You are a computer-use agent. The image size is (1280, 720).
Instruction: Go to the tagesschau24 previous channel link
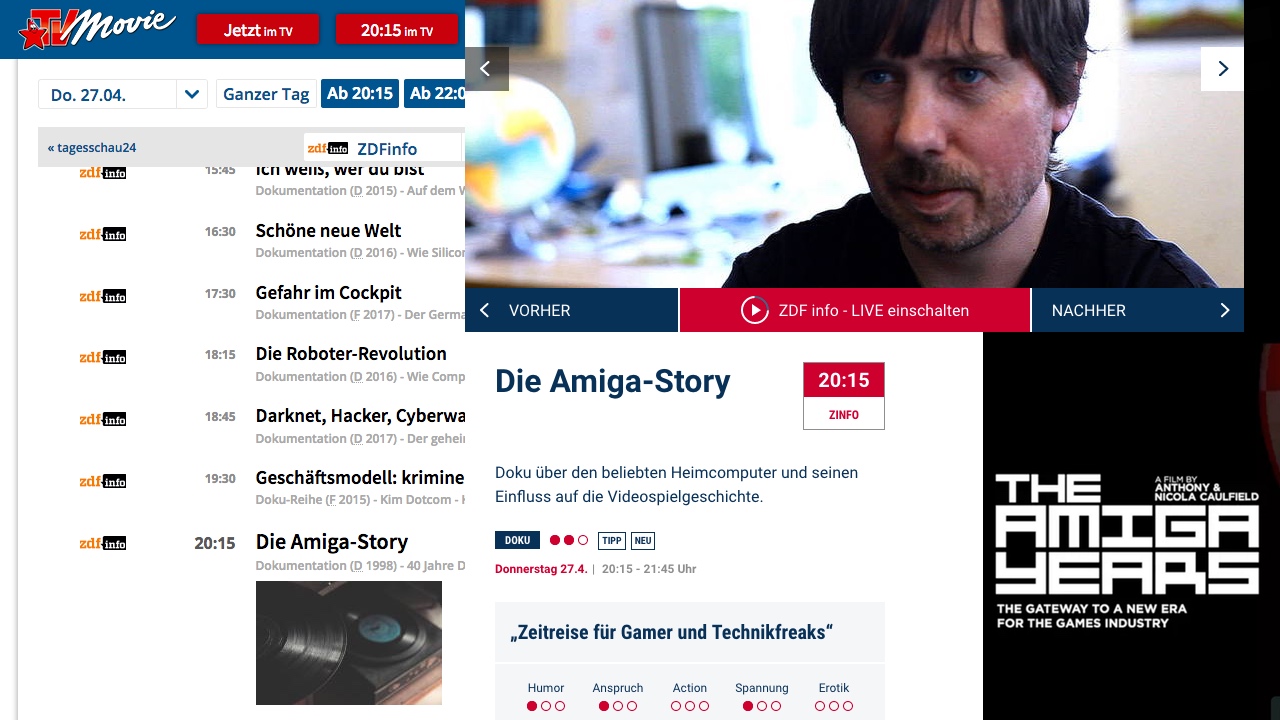92,148
